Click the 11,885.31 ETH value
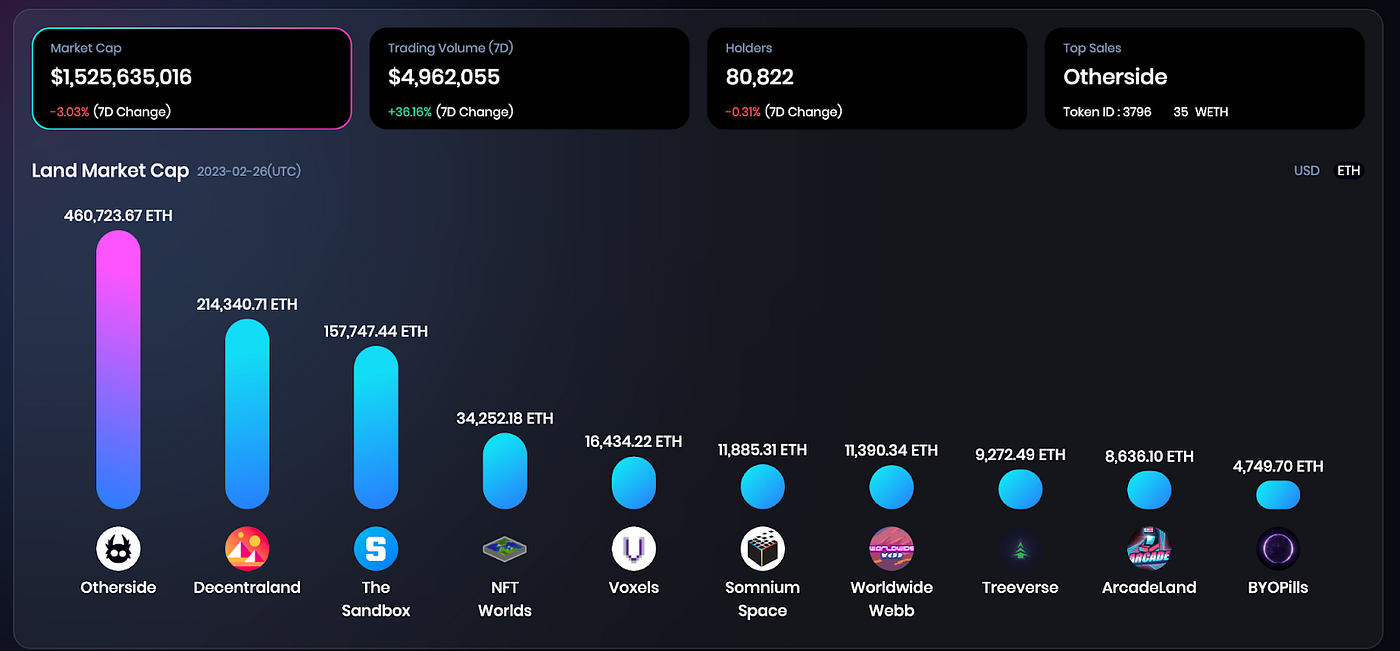 pyautogui.click(x=763, y=450)
